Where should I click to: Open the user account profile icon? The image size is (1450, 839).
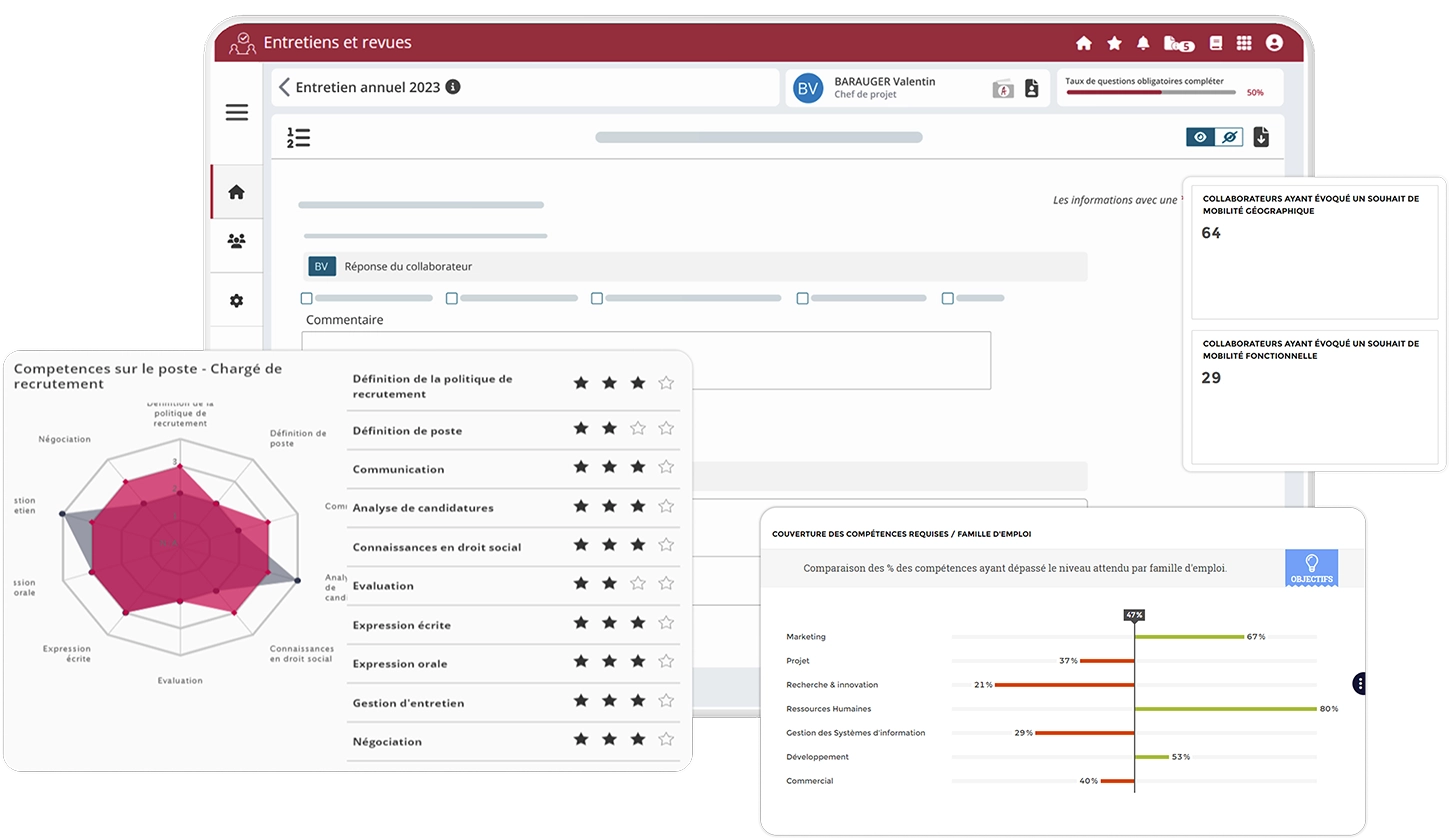(x=1274, y=43)
